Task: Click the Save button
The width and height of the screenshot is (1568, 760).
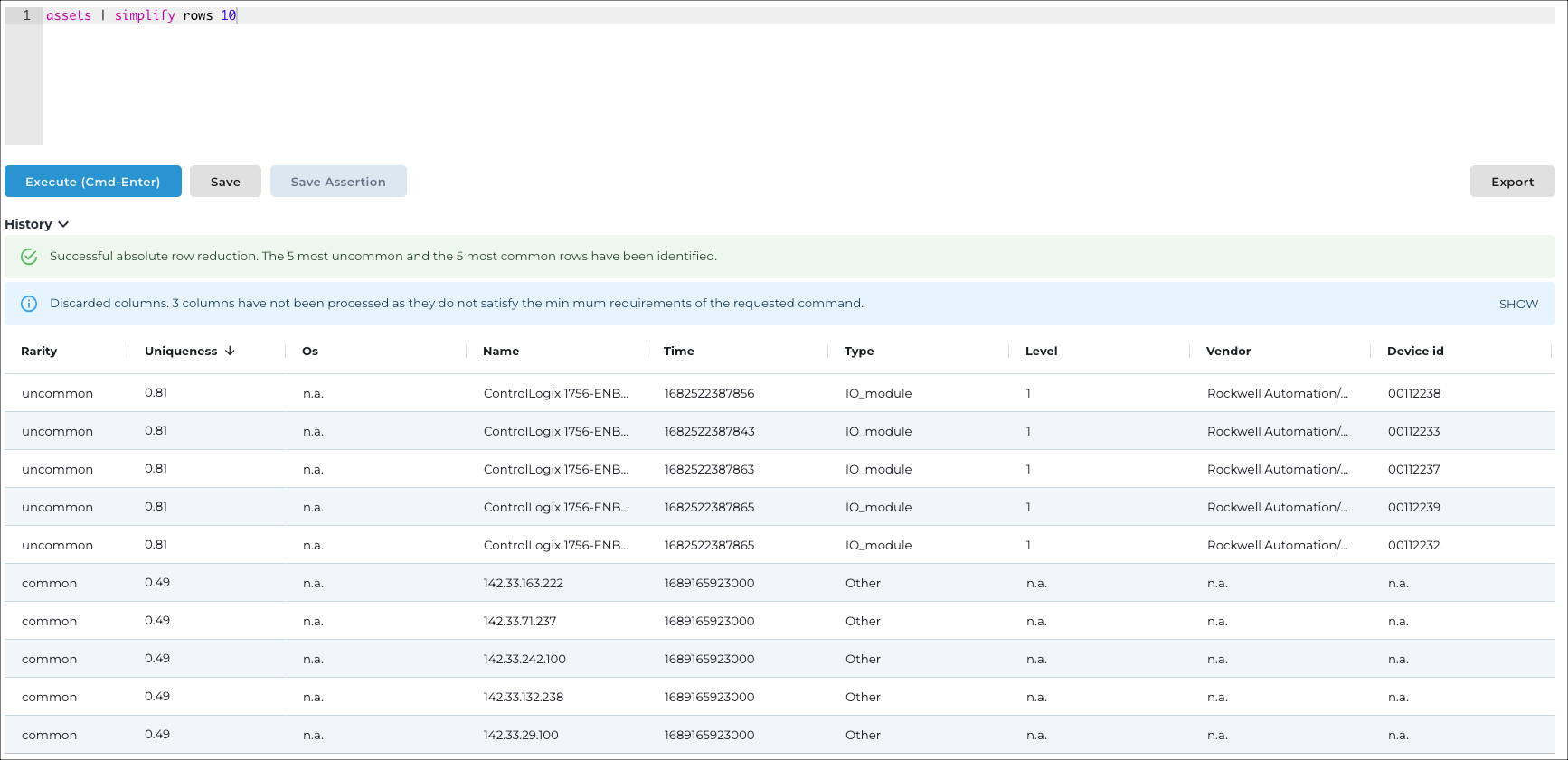Action: 225,182
